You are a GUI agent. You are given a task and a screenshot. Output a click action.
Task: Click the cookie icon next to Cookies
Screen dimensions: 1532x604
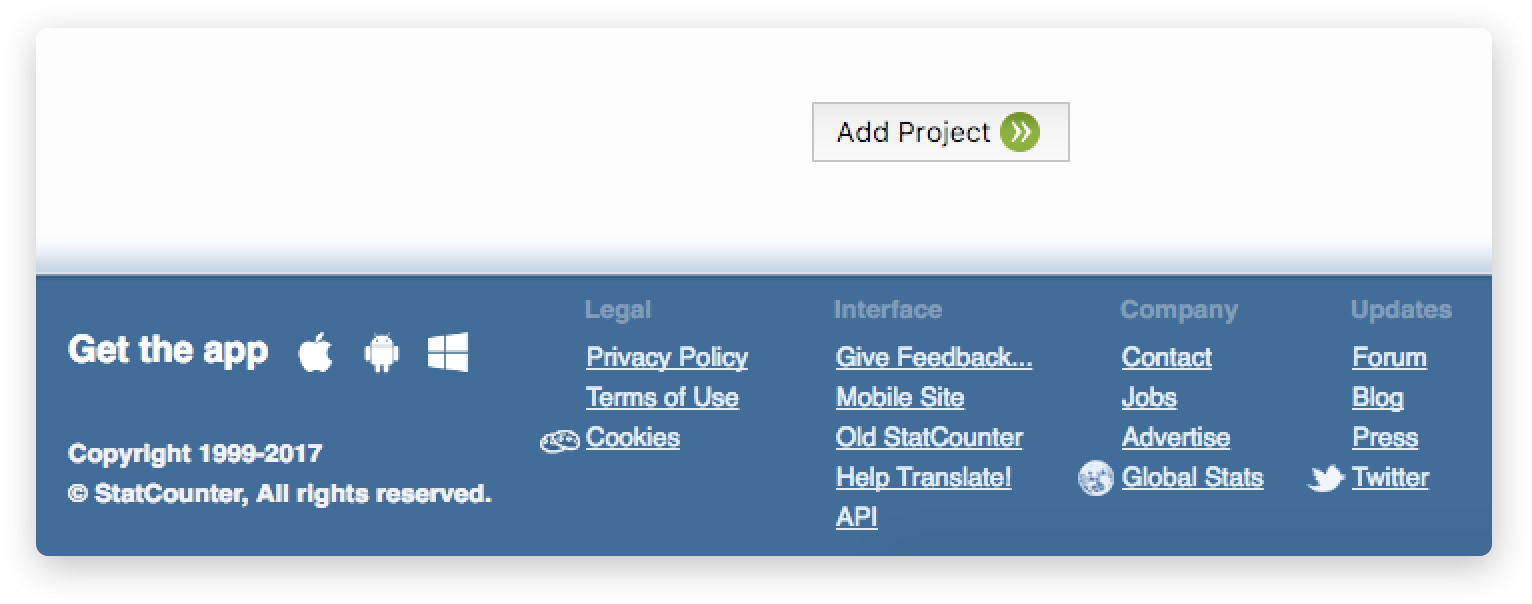(561, 439)
